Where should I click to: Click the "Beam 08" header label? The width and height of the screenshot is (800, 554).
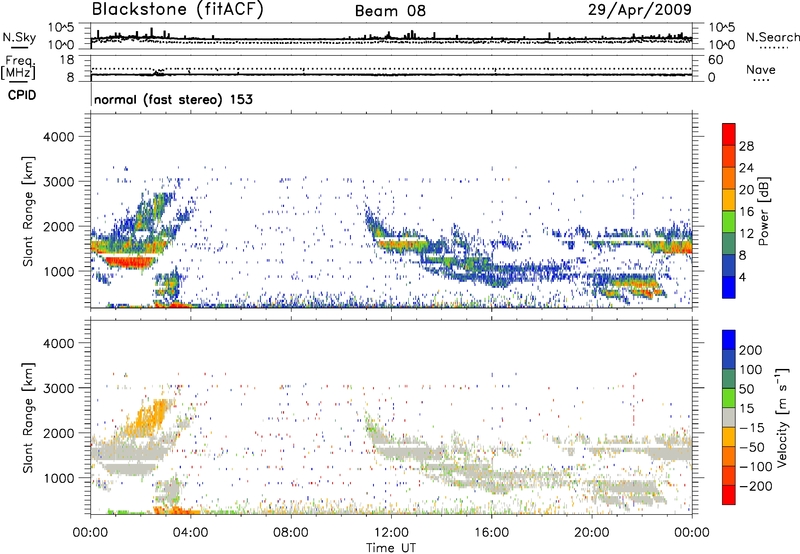390,11
